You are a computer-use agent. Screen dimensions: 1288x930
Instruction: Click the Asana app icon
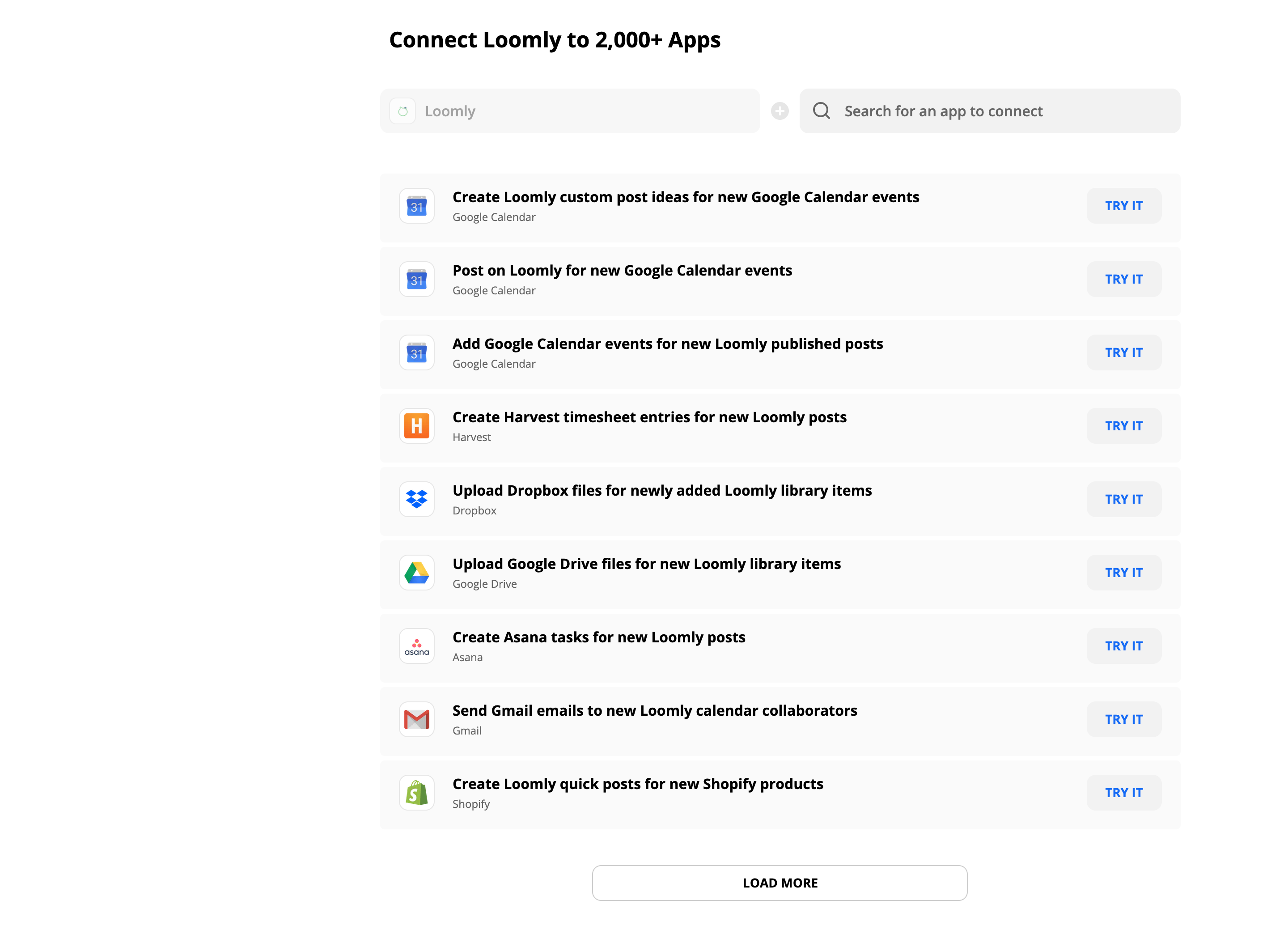pyautogui.click(x=416, y=646)
